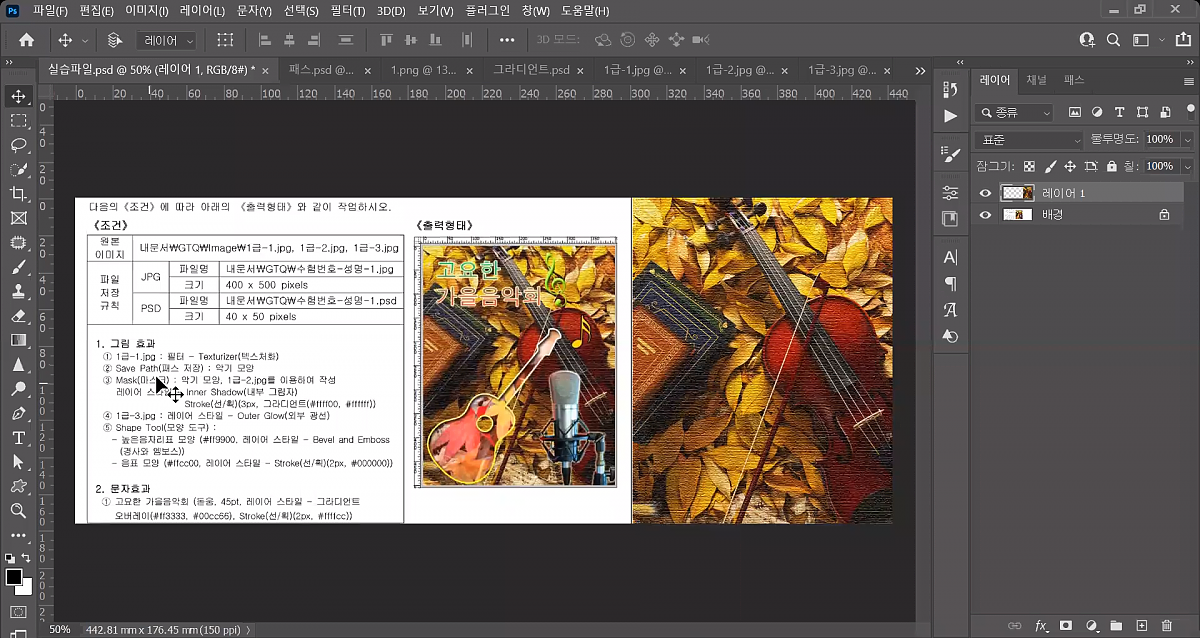Screen dimensions: 1200x638
Task: Select the Path Selection arrow tool
Action: (18, 462)
